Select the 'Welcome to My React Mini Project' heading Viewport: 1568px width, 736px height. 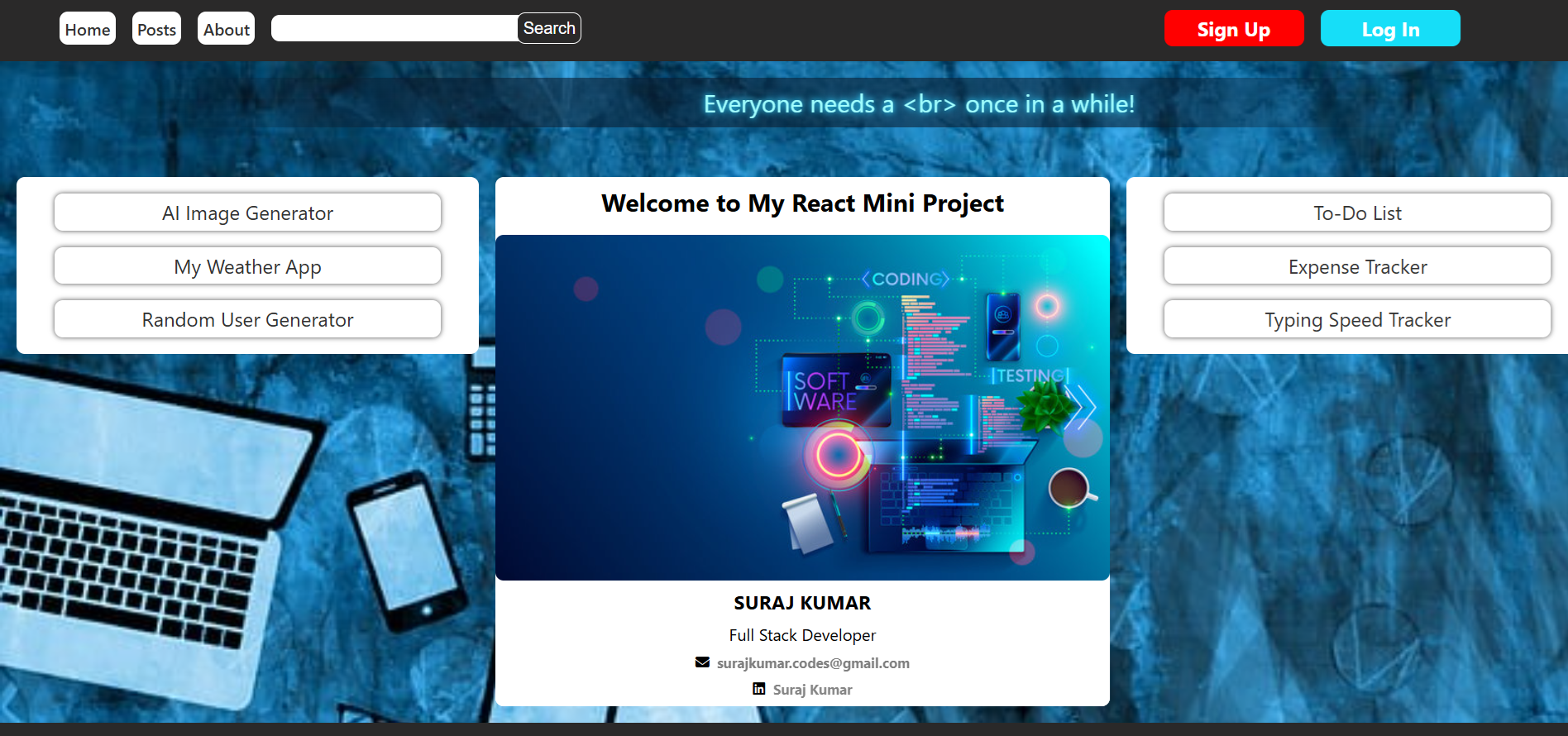click(x=802, y=203)
